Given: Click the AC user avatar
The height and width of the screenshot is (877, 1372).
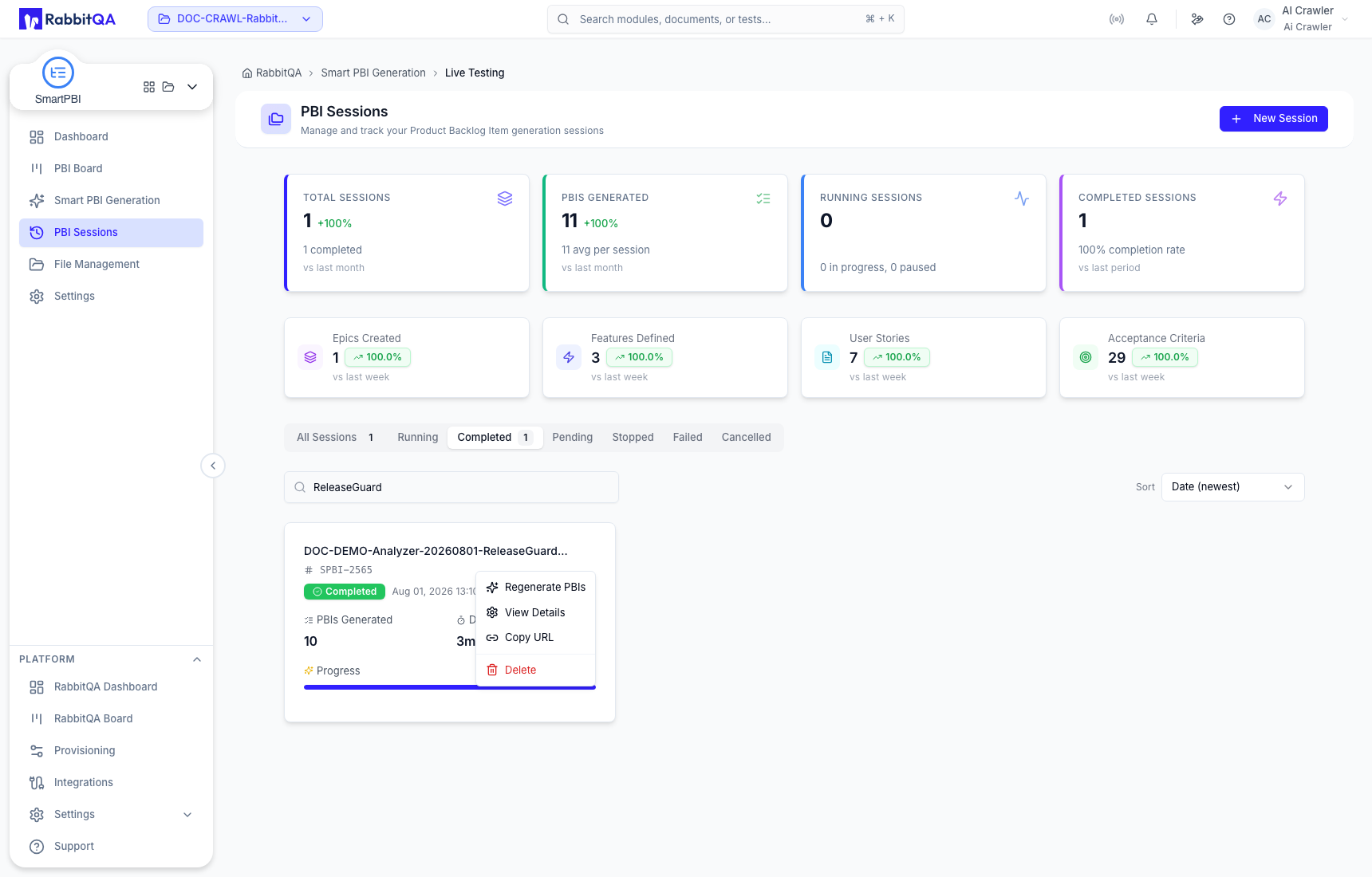Looking at the screenshot, I should (x=1264, y=19).
